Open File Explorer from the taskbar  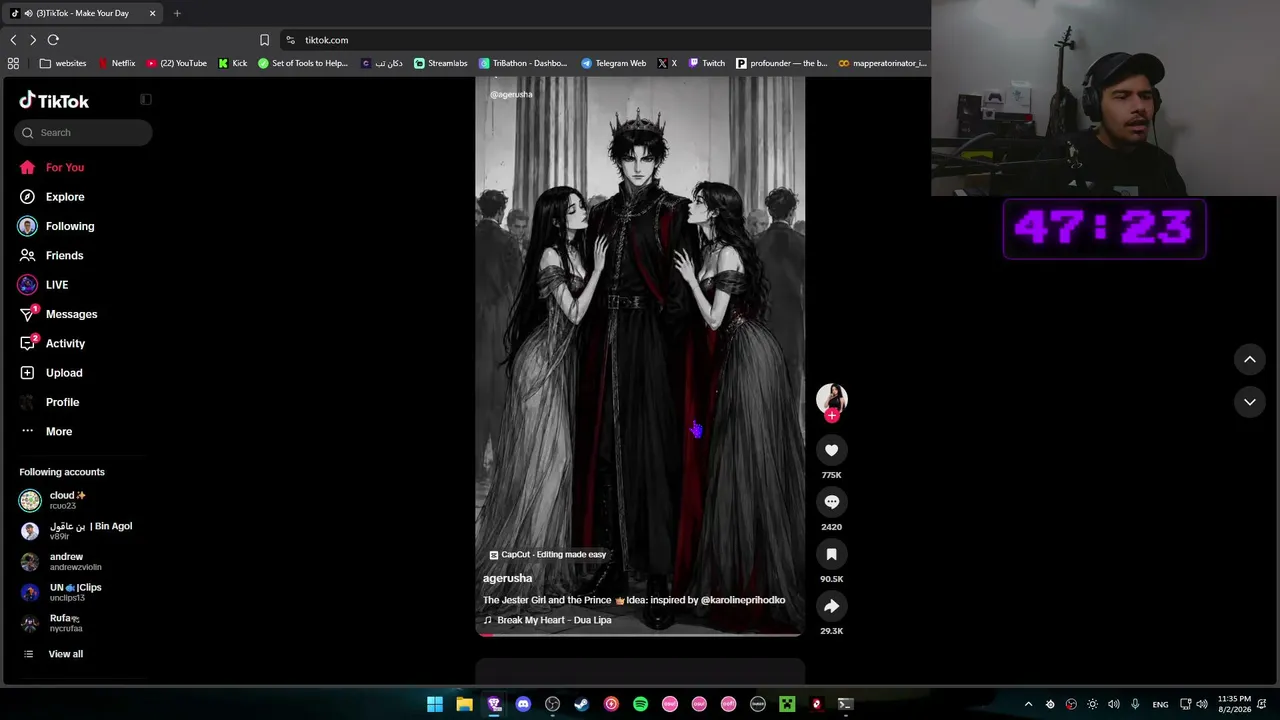464,704
